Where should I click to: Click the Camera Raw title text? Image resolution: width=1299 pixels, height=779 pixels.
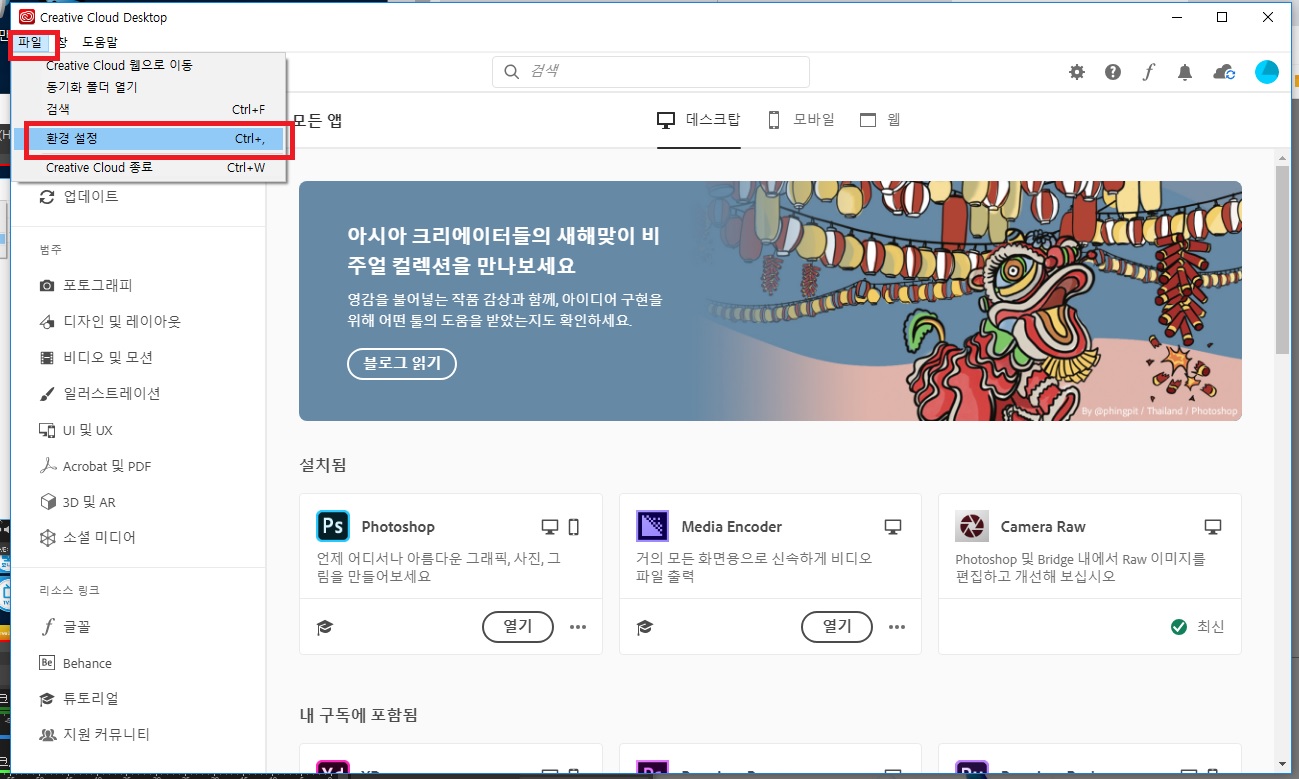(1043, 526)
